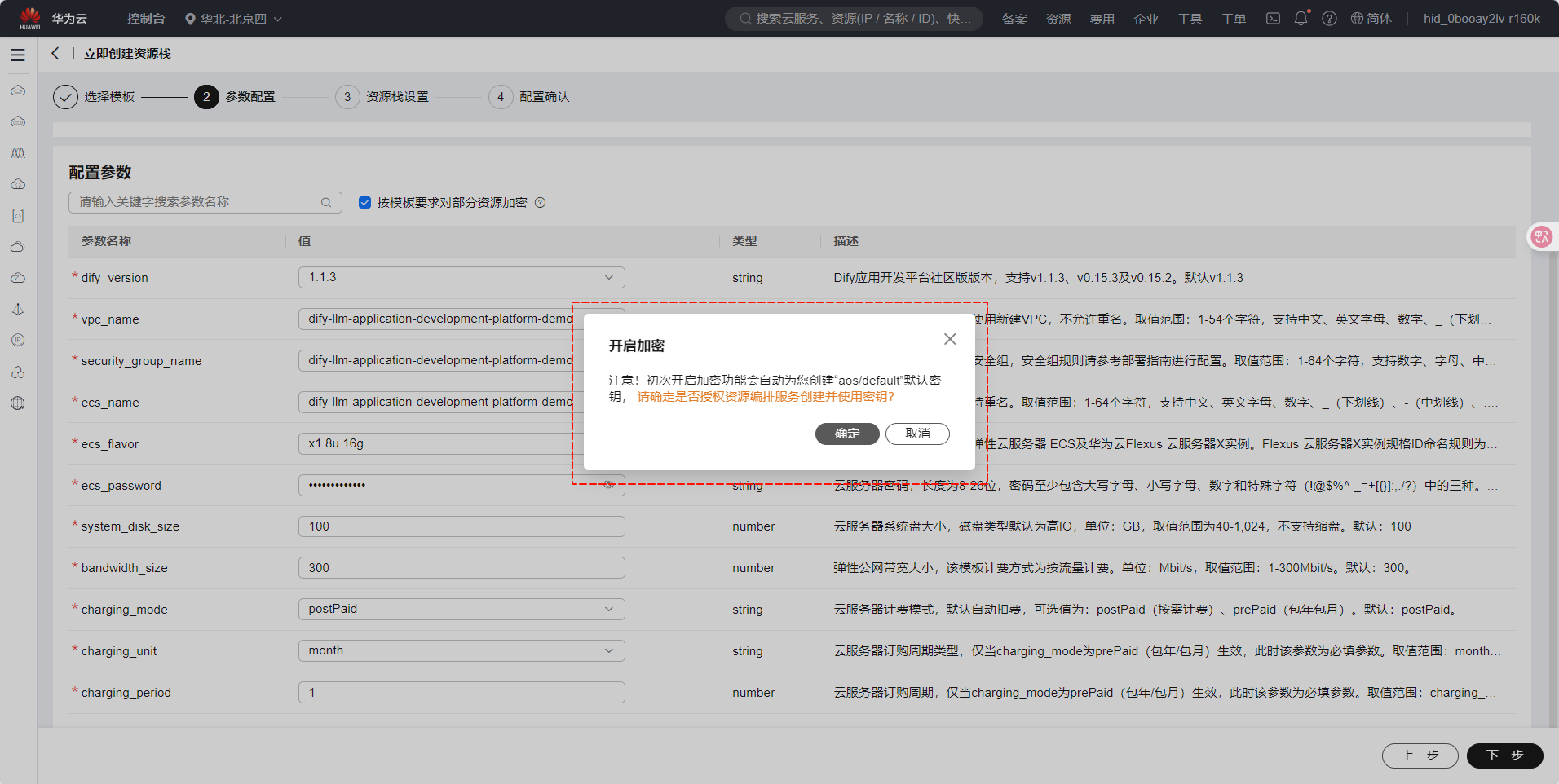
Task: Close the 开启加密 dialog
Action: [950, 339]
